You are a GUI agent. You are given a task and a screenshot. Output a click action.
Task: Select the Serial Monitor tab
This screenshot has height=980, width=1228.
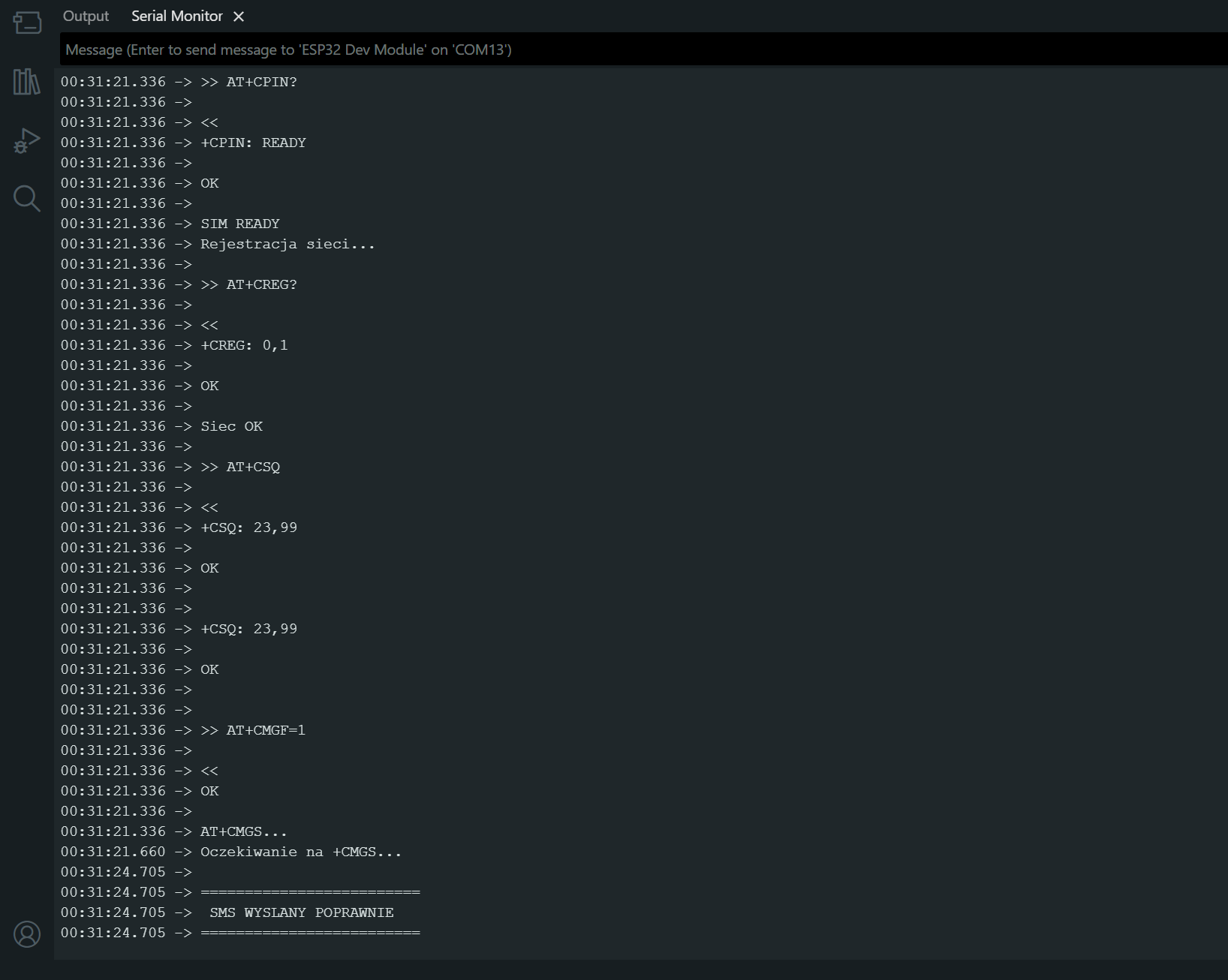pos(177,16)
